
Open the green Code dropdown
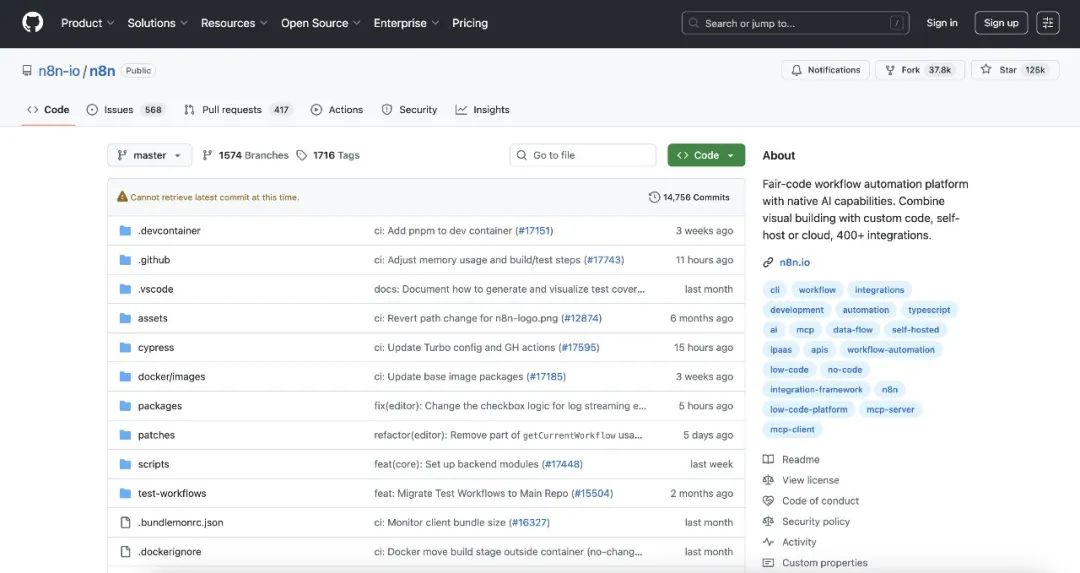coord(706,155)
